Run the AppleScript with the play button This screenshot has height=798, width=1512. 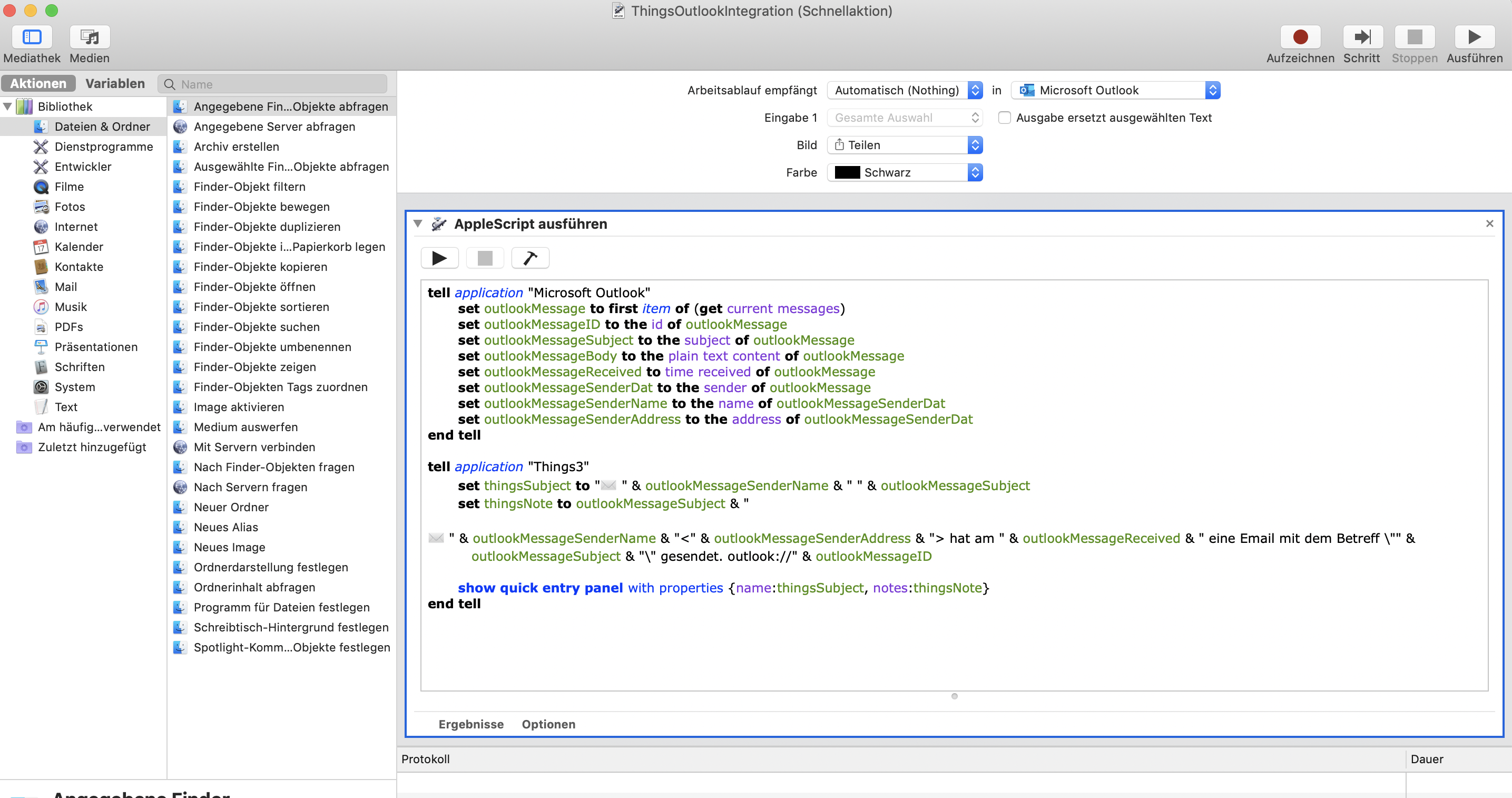tap(439, 258)
